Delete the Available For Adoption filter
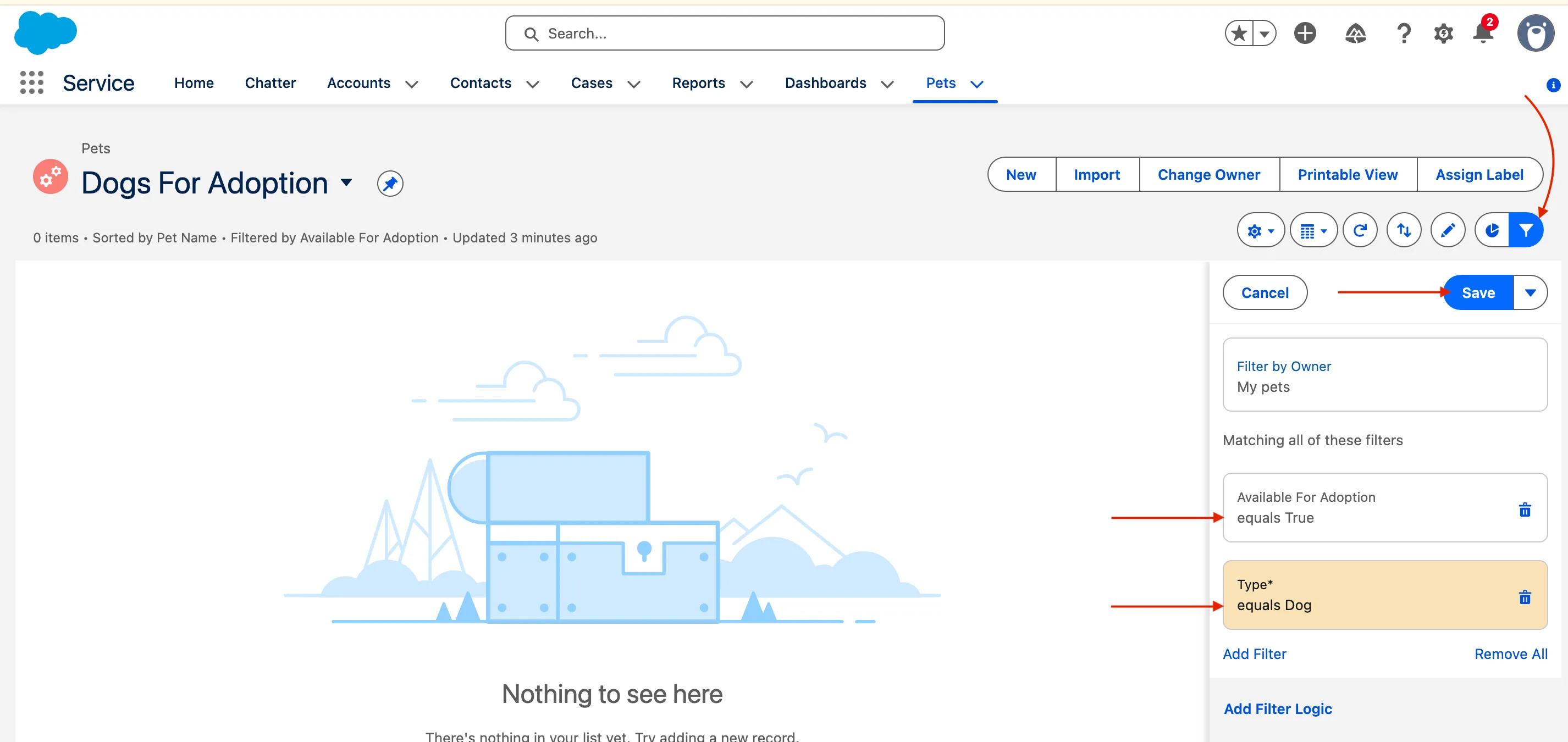This screenshot has height=742, width=1568. [1524, 510]
